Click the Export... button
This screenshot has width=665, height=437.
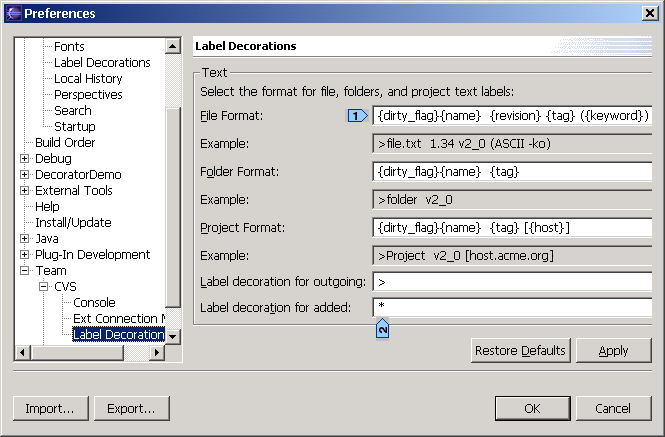pyautogui.click(x=131, y=409)
